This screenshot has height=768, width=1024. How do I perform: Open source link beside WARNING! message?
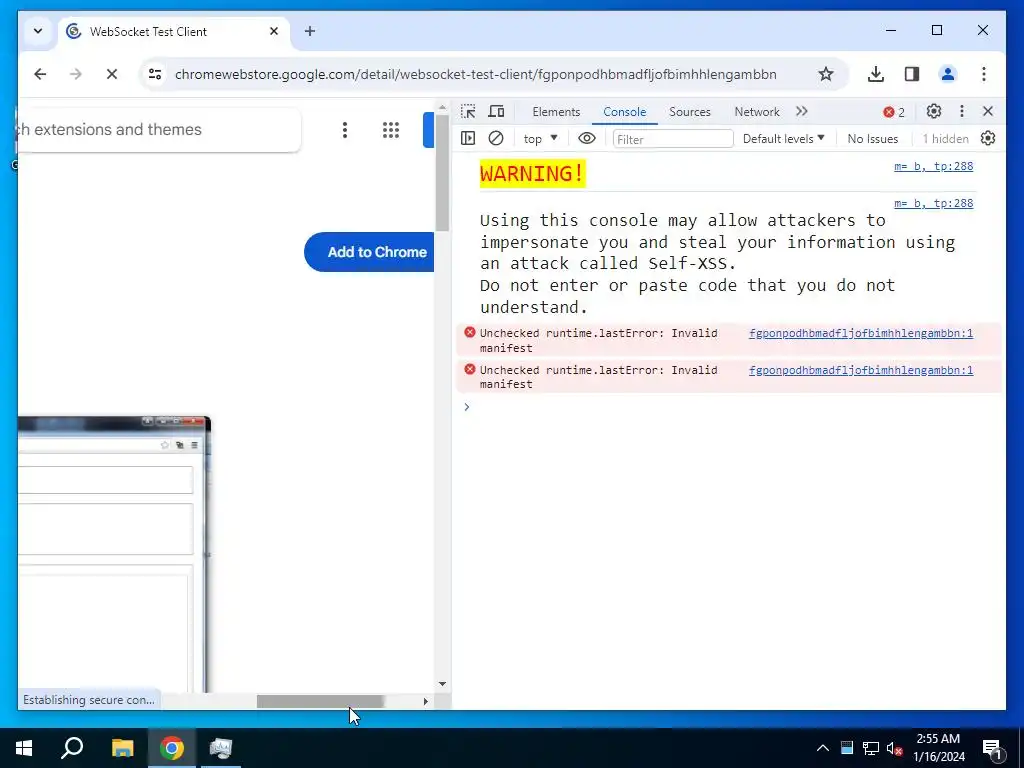point(933,167)
